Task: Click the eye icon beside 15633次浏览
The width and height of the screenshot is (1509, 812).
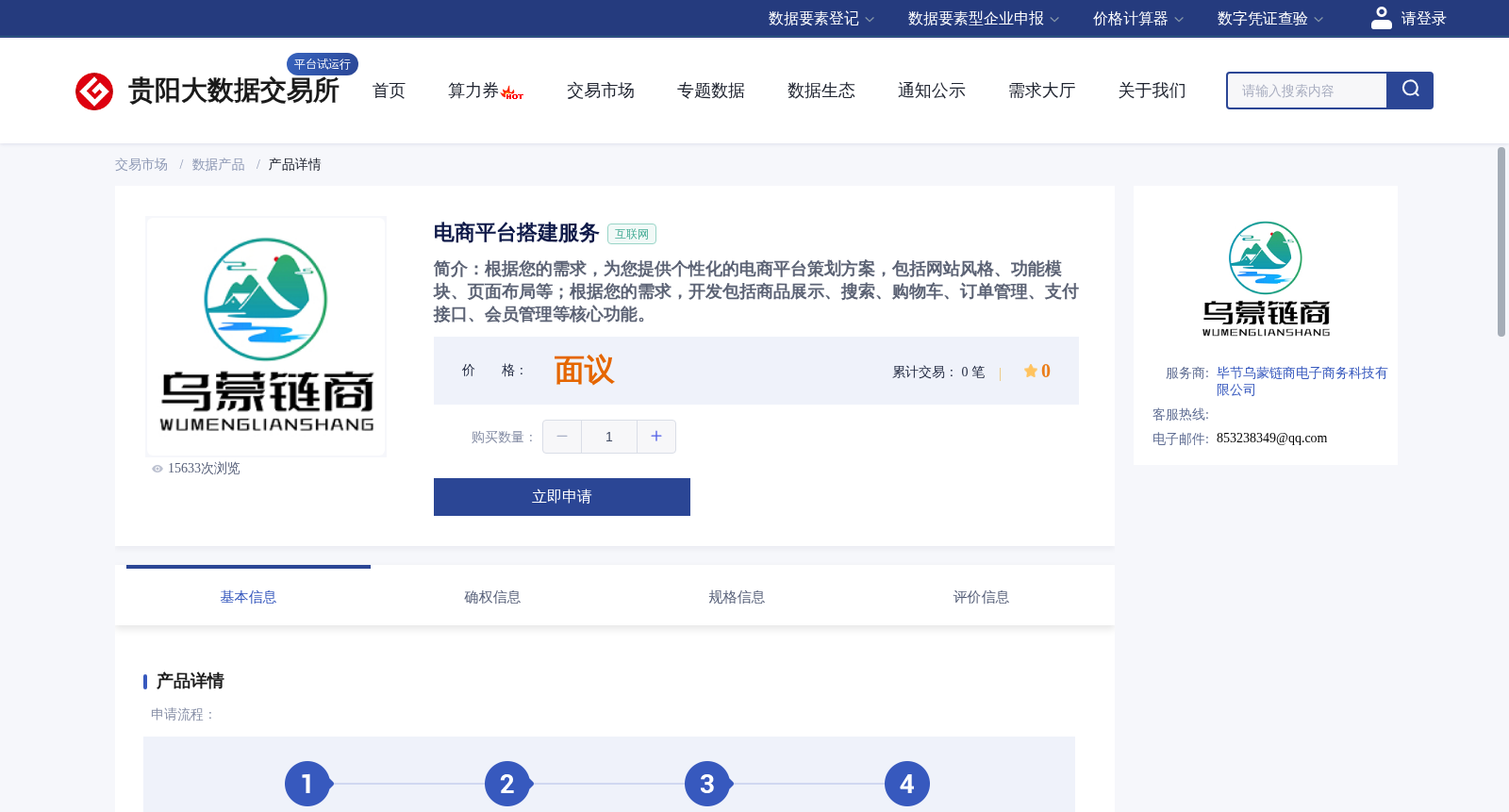Action: coord(158,469)
